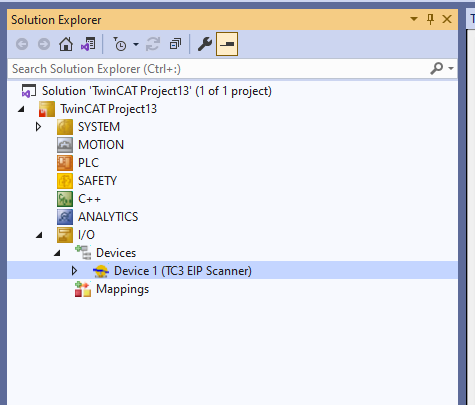
Task: Close the Solution Explorer panel
Action: coord(447,19)
